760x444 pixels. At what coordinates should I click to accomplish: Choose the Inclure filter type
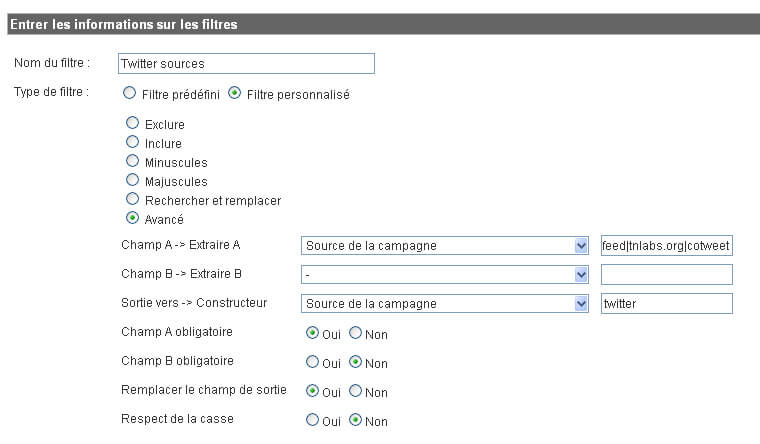pyautogui.click(x=132, y=142)
